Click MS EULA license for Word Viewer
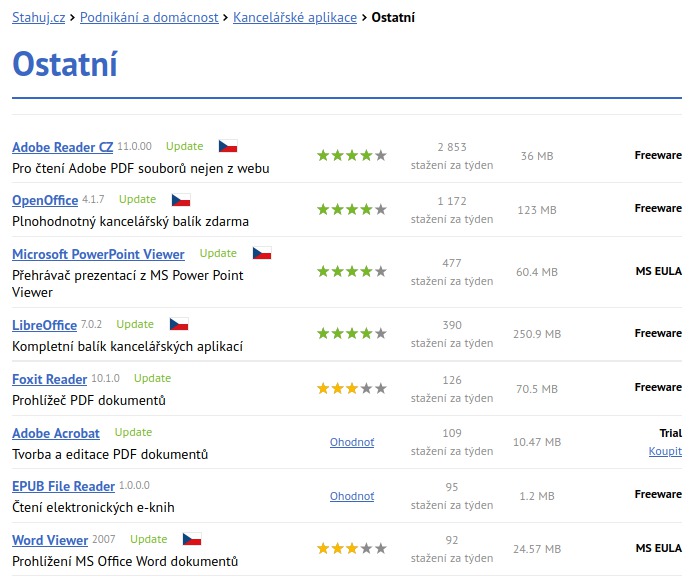Viewport: 691px width, 577px height. (x=659, y=548)
